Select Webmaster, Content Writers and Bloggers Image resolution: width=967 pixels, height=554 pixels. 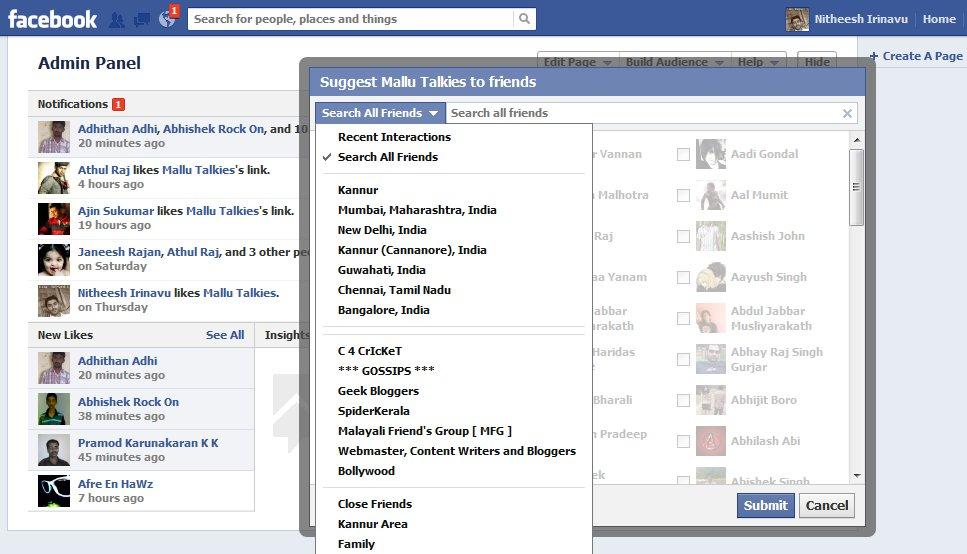click(x=456, y=451)
